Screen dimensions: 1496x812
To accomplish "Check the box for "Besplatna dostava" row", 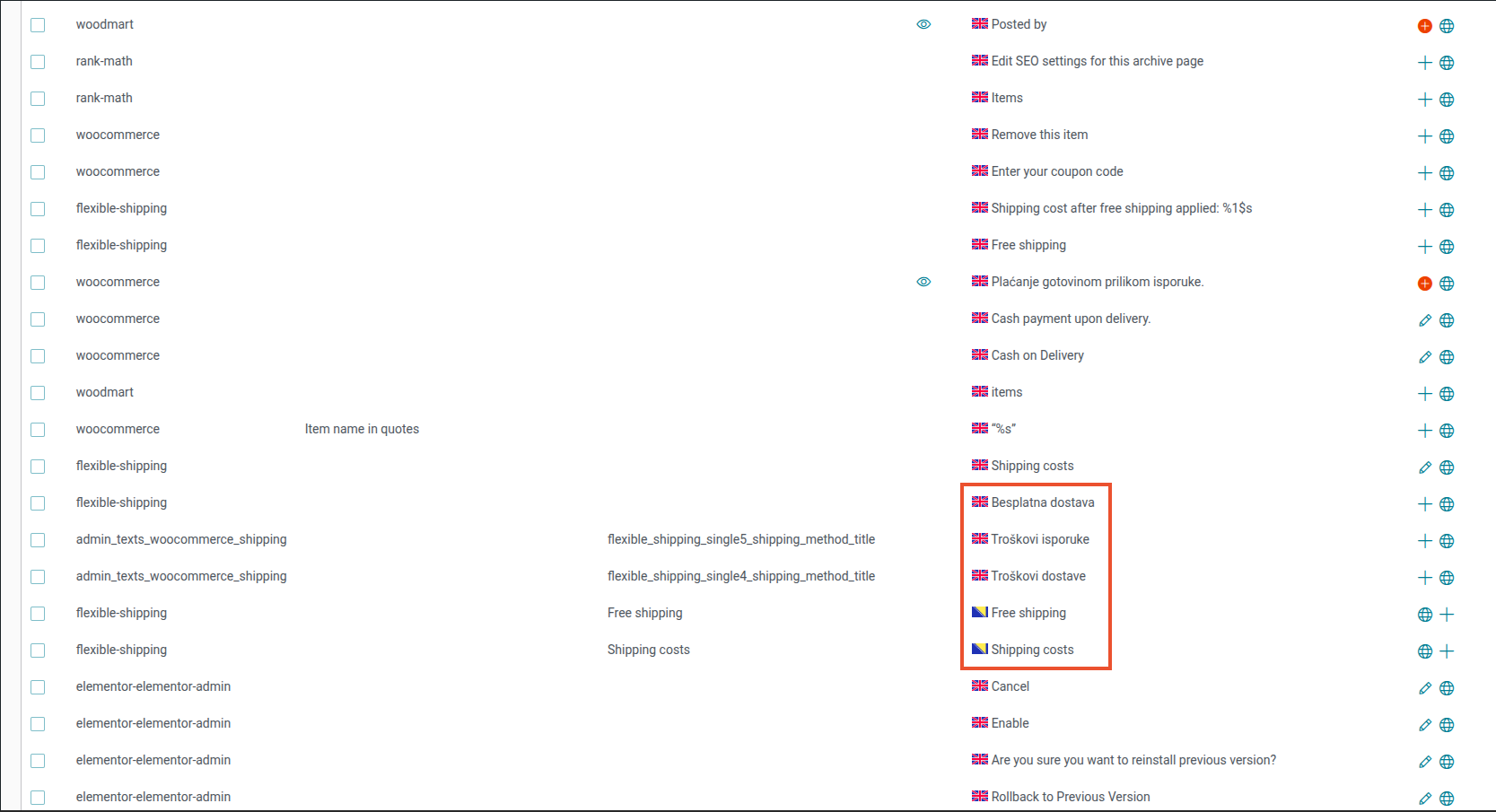I will coord(38,503).
